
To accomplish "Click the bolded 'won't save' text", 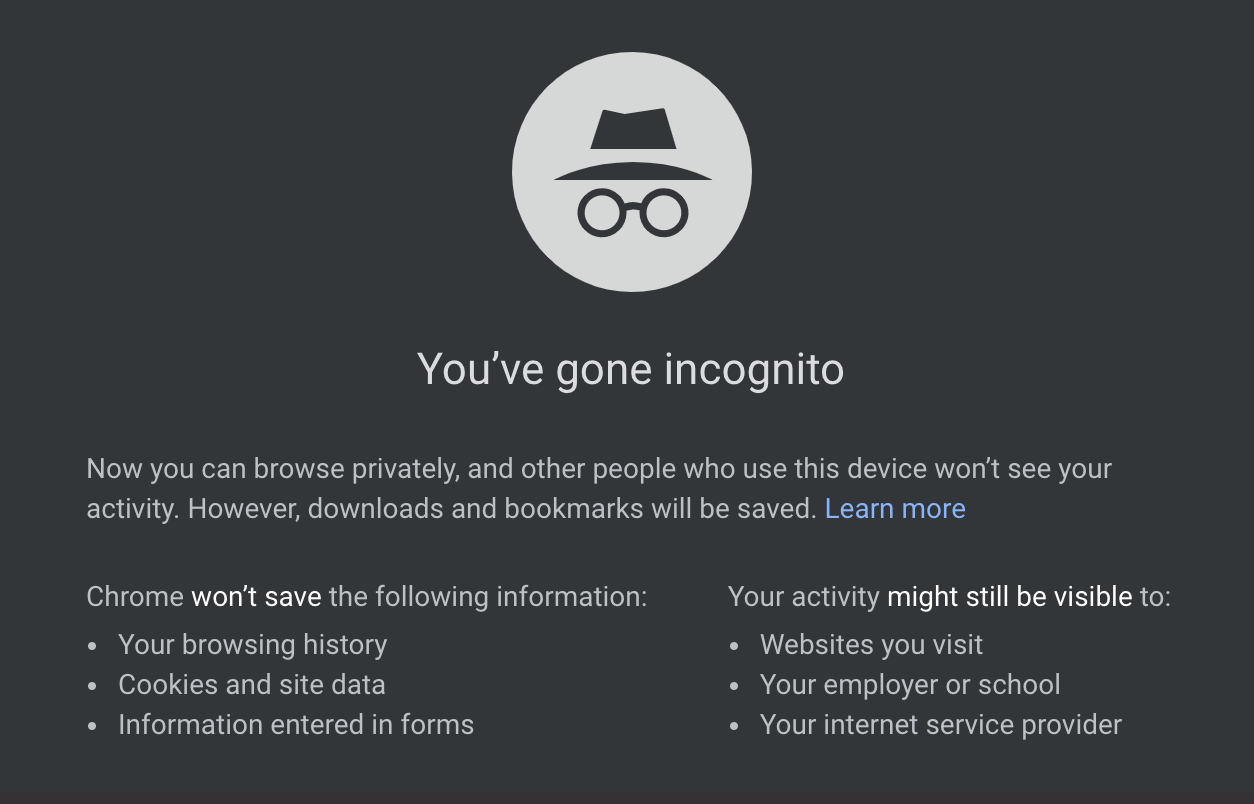I will pos(256,596).
